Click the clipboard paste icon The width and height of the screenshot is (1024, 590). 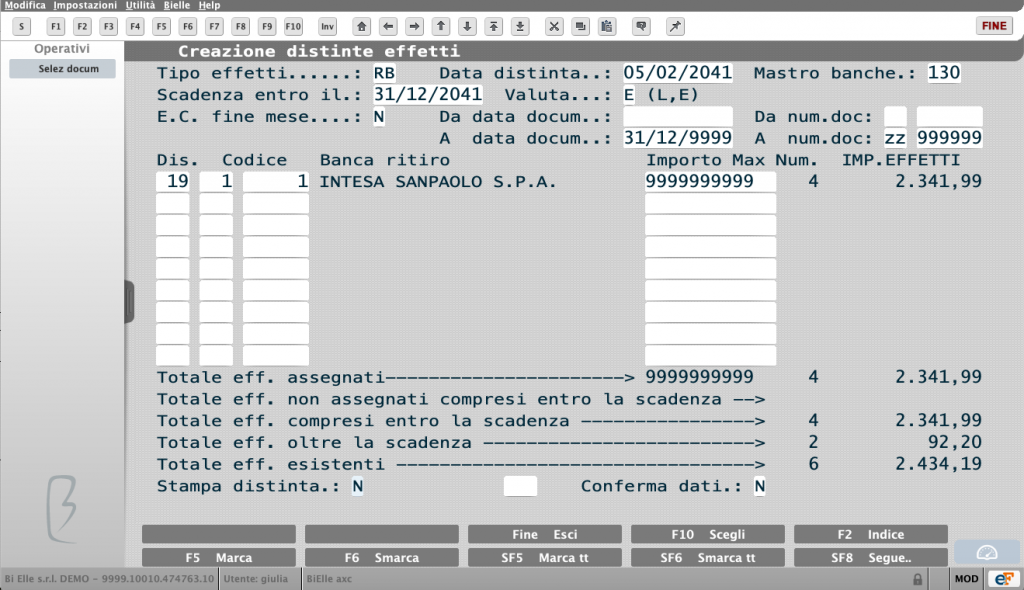(607, 27)
